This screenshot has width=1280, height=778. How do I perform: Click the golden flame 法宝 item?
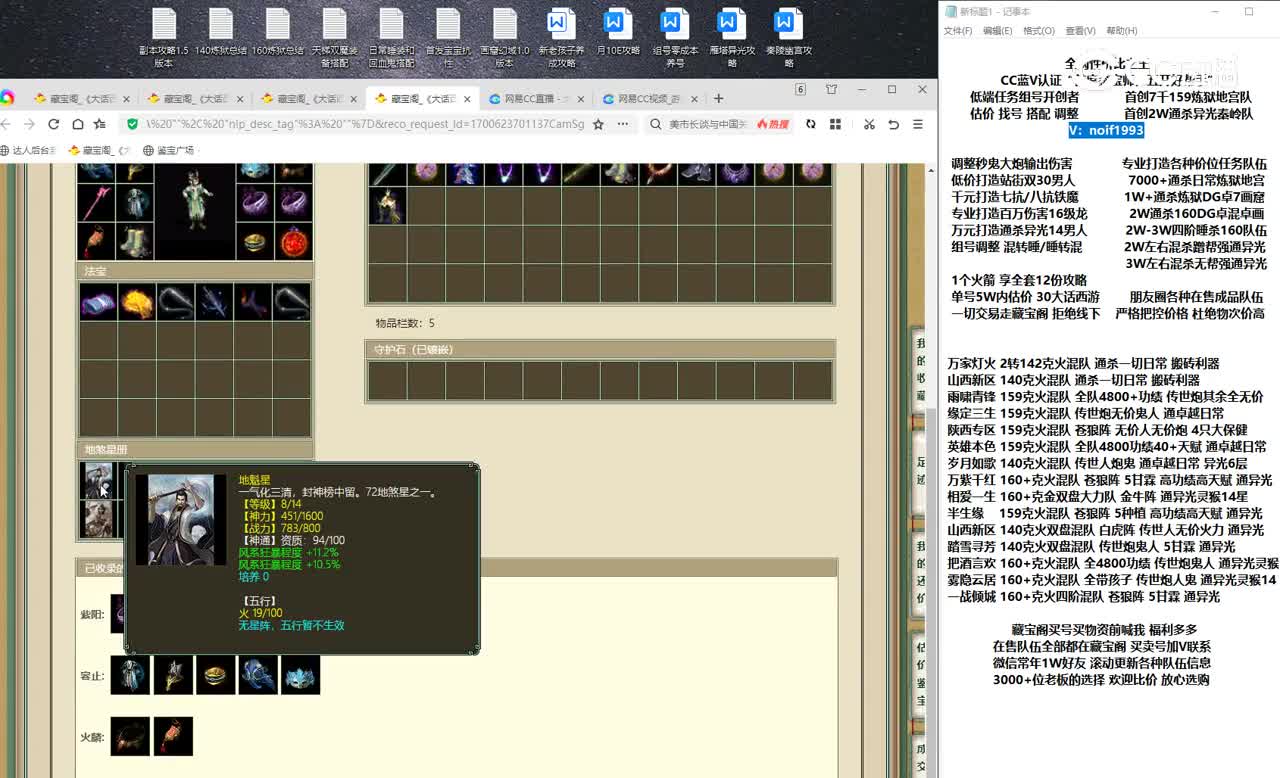pos(136,301)
